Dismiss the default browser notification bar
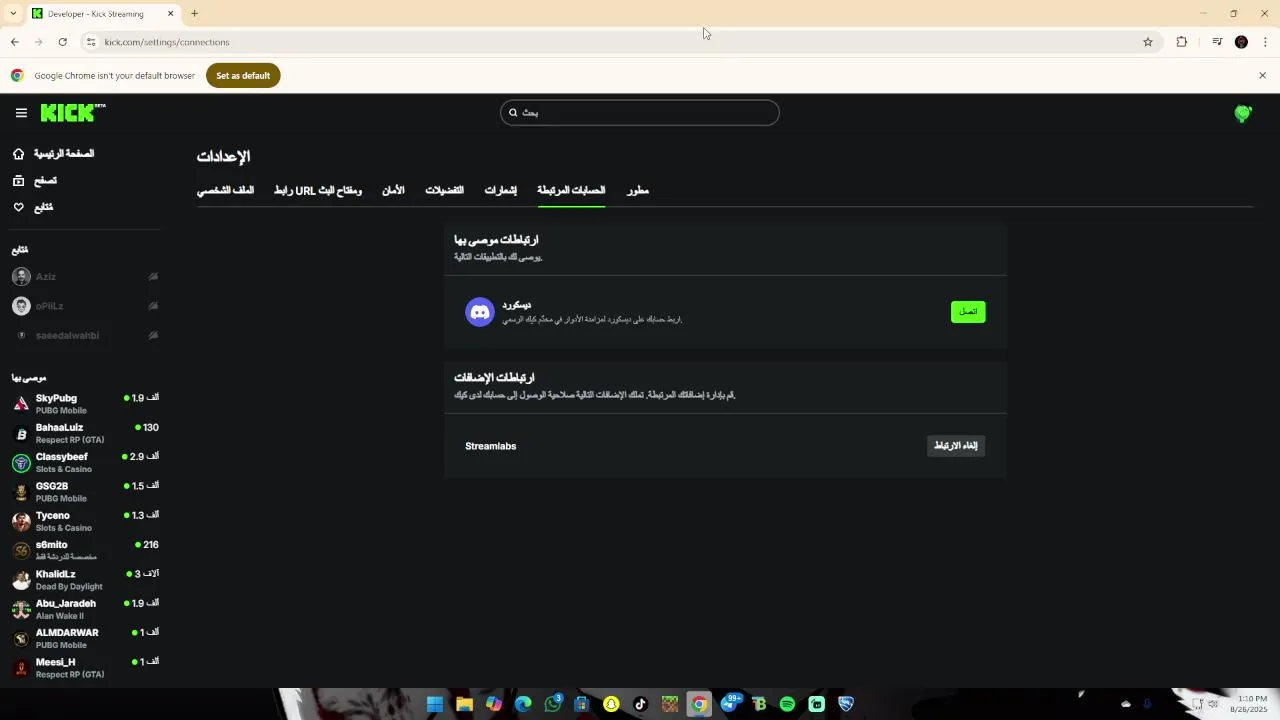The width and height of the screenshot is (1280, 720). (x=1262, y=76)
